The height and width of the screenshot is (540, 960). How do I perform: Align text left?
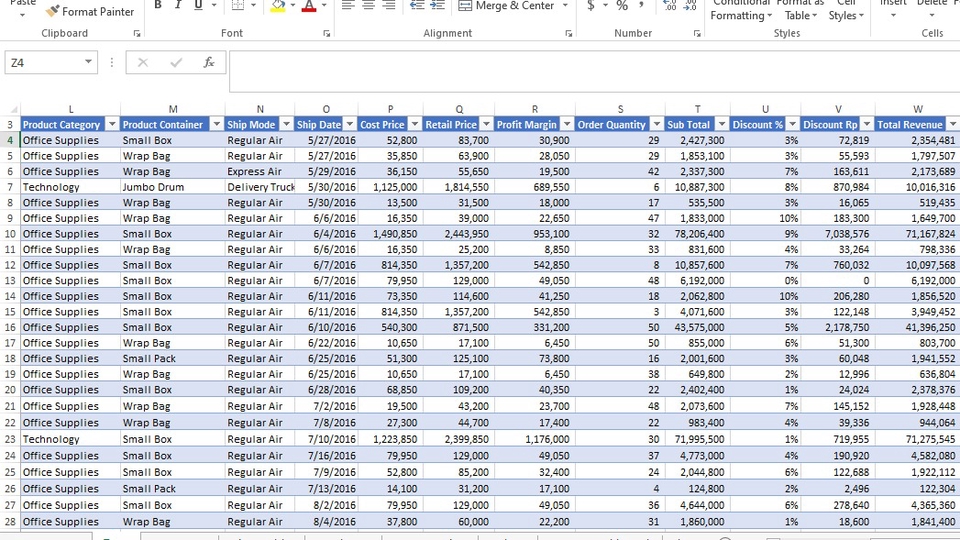pyautogui.click(x=348, y=6)
